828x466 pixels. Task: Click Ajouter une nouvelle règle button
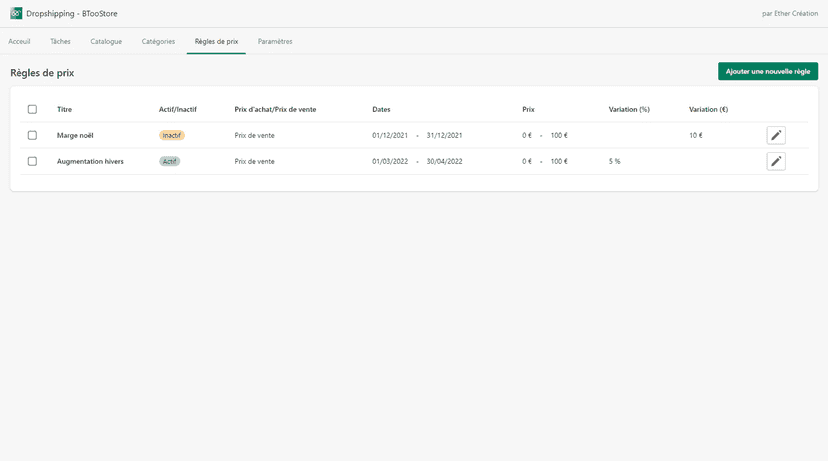(x=768, y=71)
